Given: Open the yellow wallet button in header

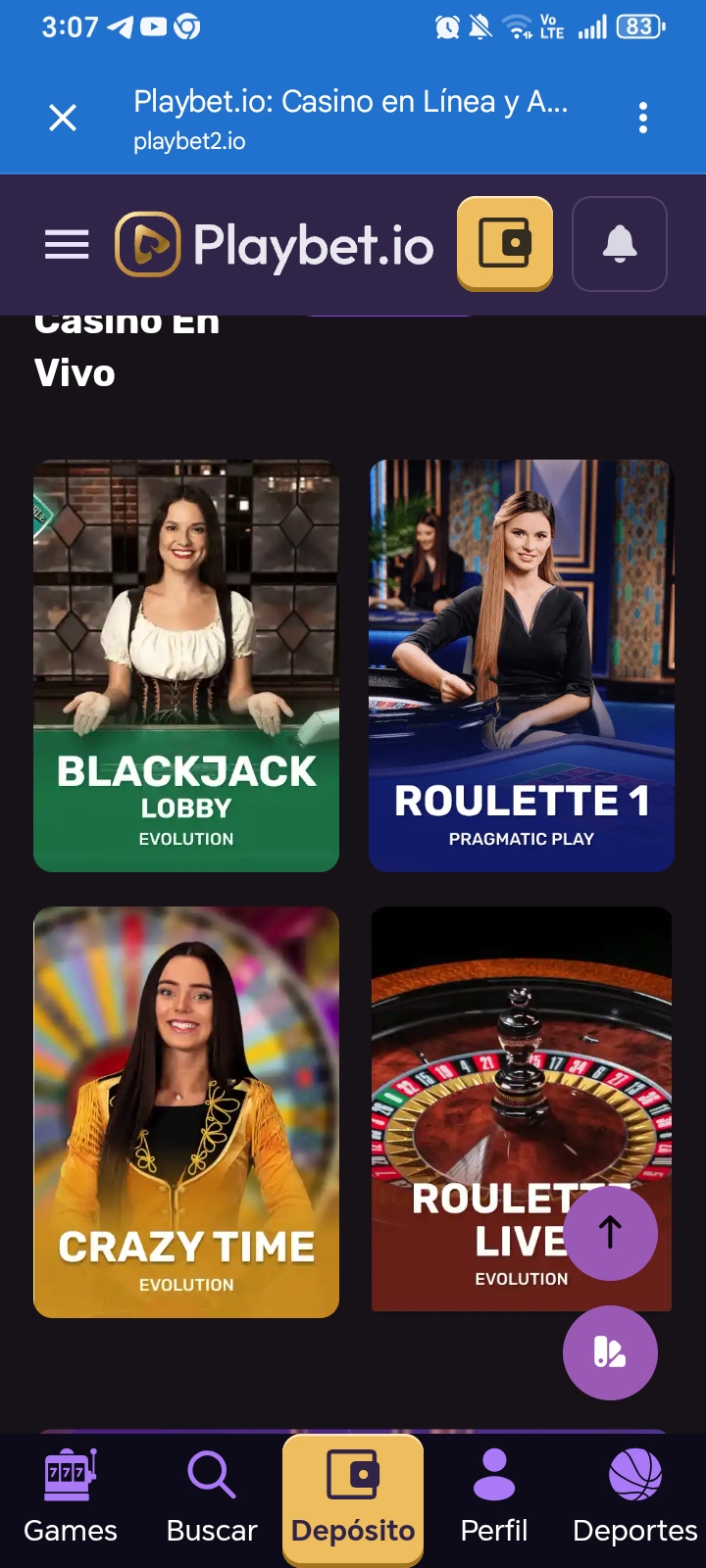Looking at the screenshot, I should pyautogui.click(x=505, y=243).
